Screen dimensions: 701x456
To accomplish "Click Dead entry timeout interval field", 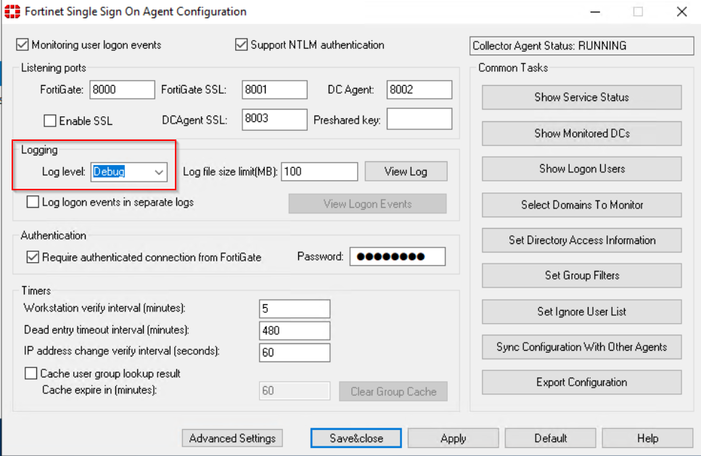I will [295, 331].
